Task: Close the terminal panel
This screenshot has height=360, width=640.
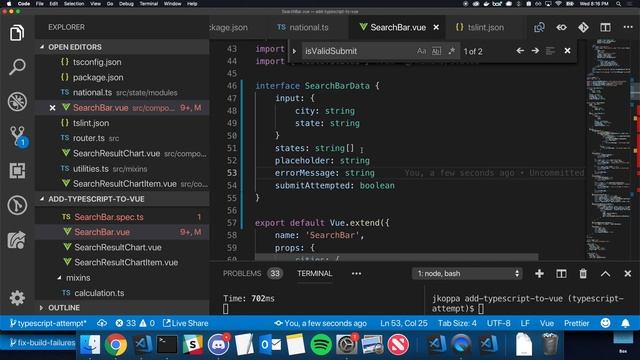Action: coord(628,273)
